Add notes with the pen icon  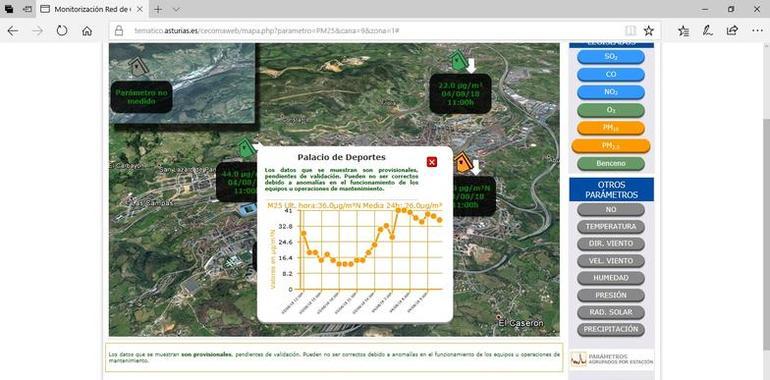click(708, 31)
